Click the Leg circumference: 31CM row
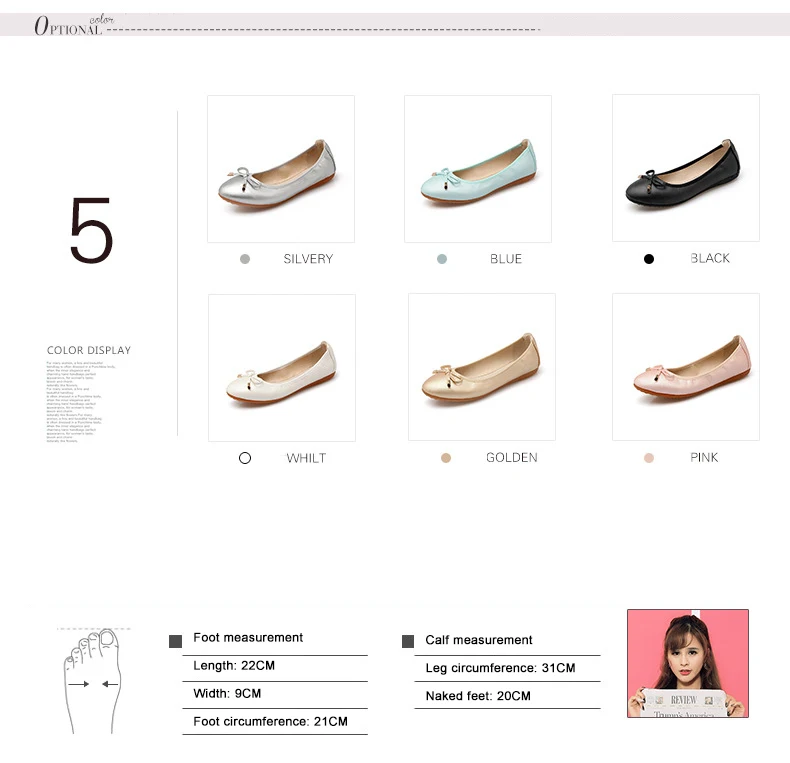790x763 pixels. (507, 668)
